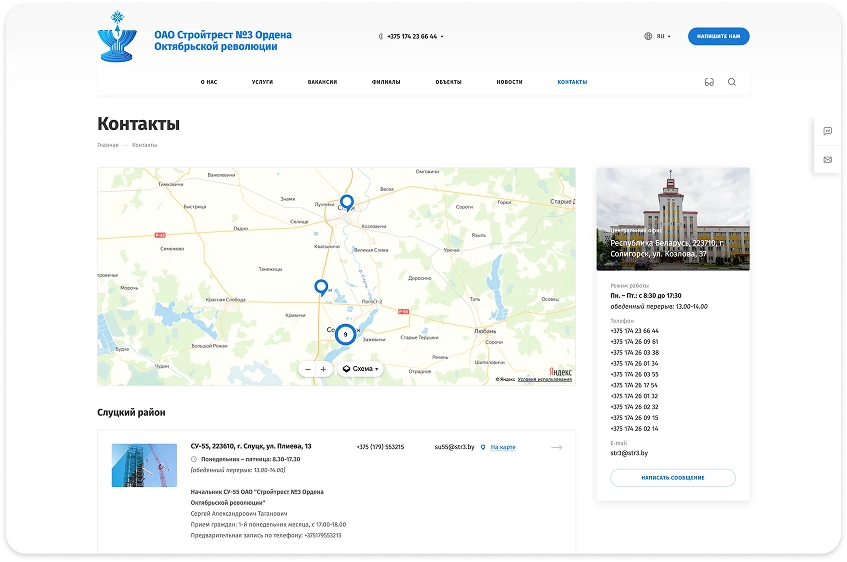Enable the accessibility glasses icon
The image size is (847, 562).
point(709,82)
